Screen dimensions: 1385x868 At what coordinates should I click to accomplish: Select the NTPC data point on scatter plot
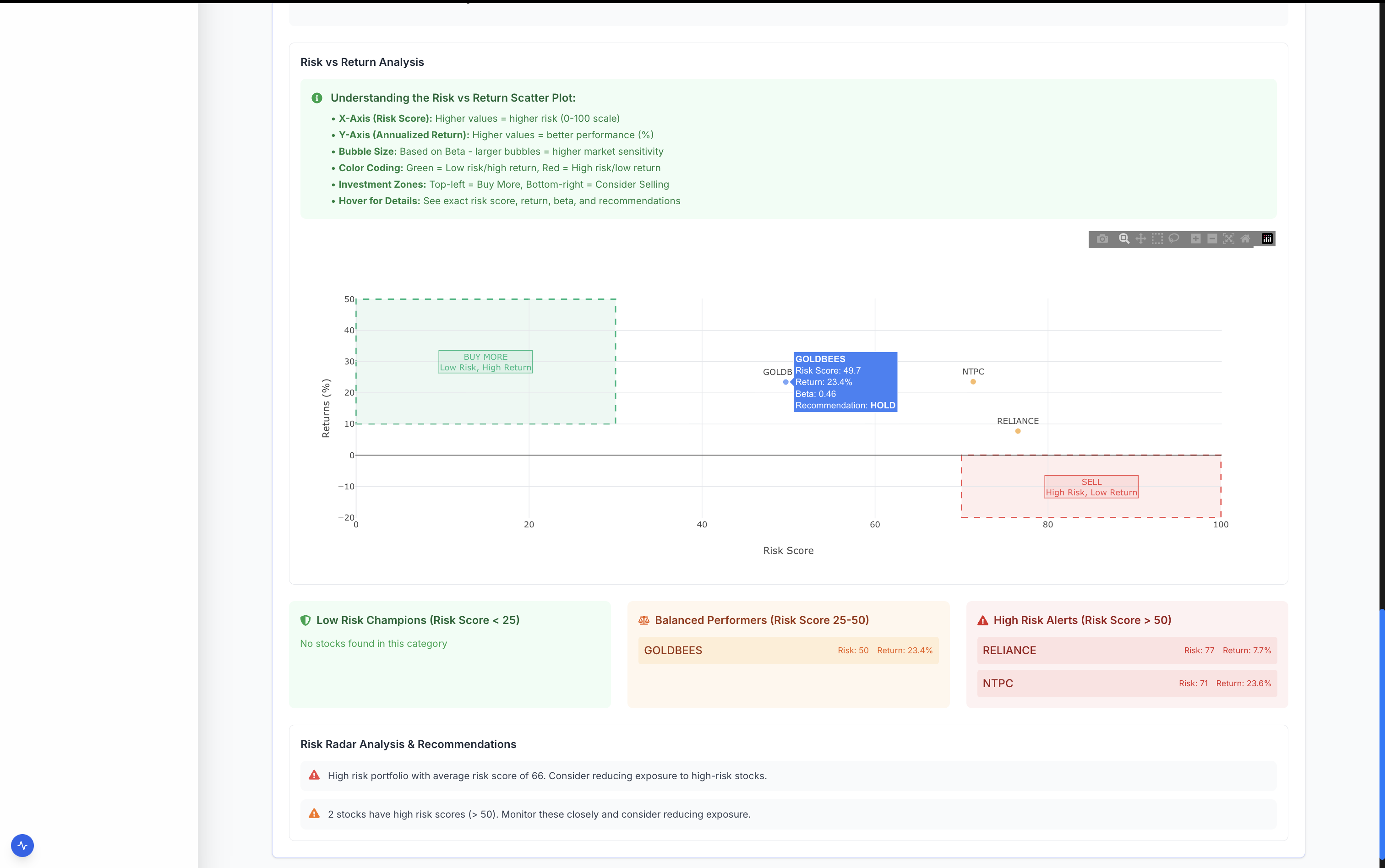pyautogui.click(x=973, y=382)
